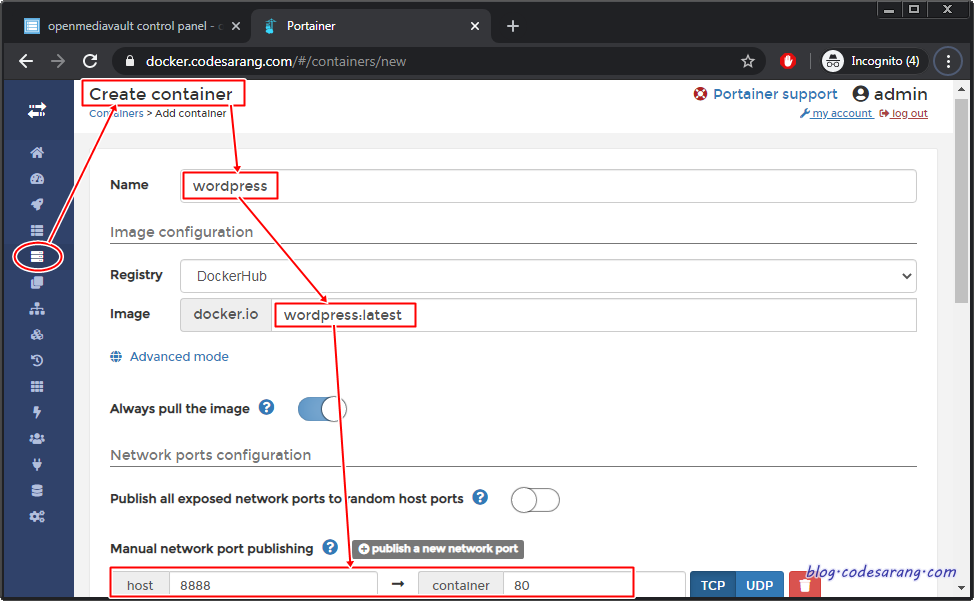This screenshot has width=974, height=601.
Task: Open Chrome three-dot menu
Action: click(x=948, y=61)
